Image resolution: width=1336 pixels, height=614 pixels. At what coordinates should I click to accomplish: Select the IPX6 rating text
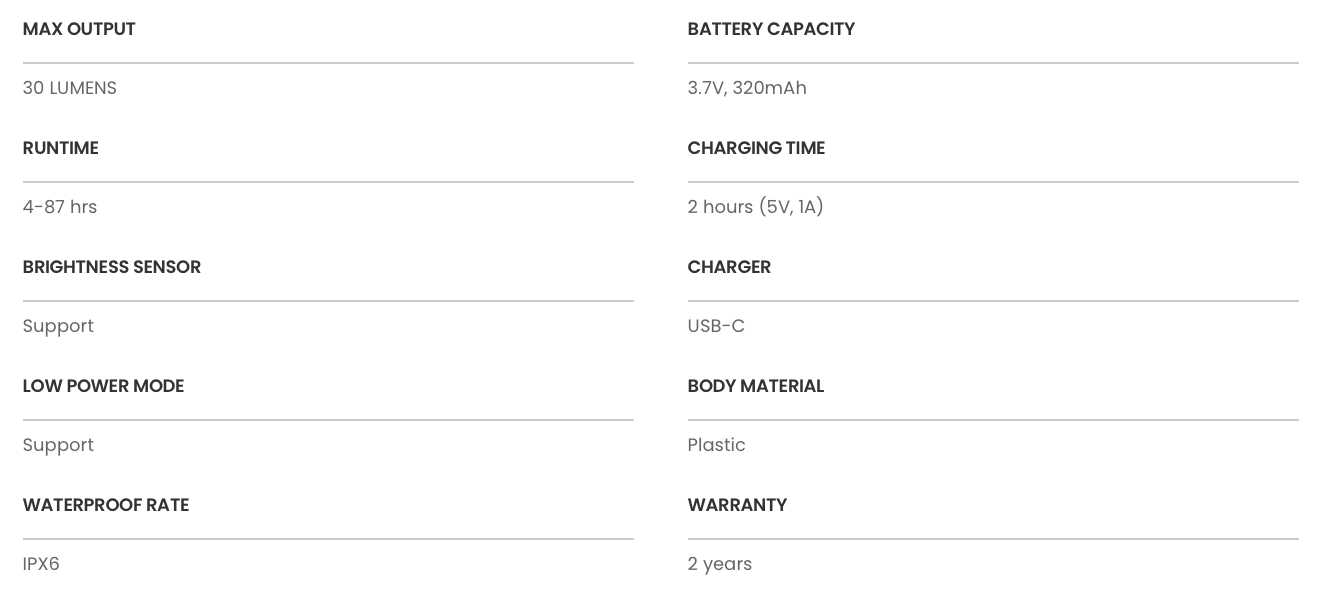[x=41, y=564]
